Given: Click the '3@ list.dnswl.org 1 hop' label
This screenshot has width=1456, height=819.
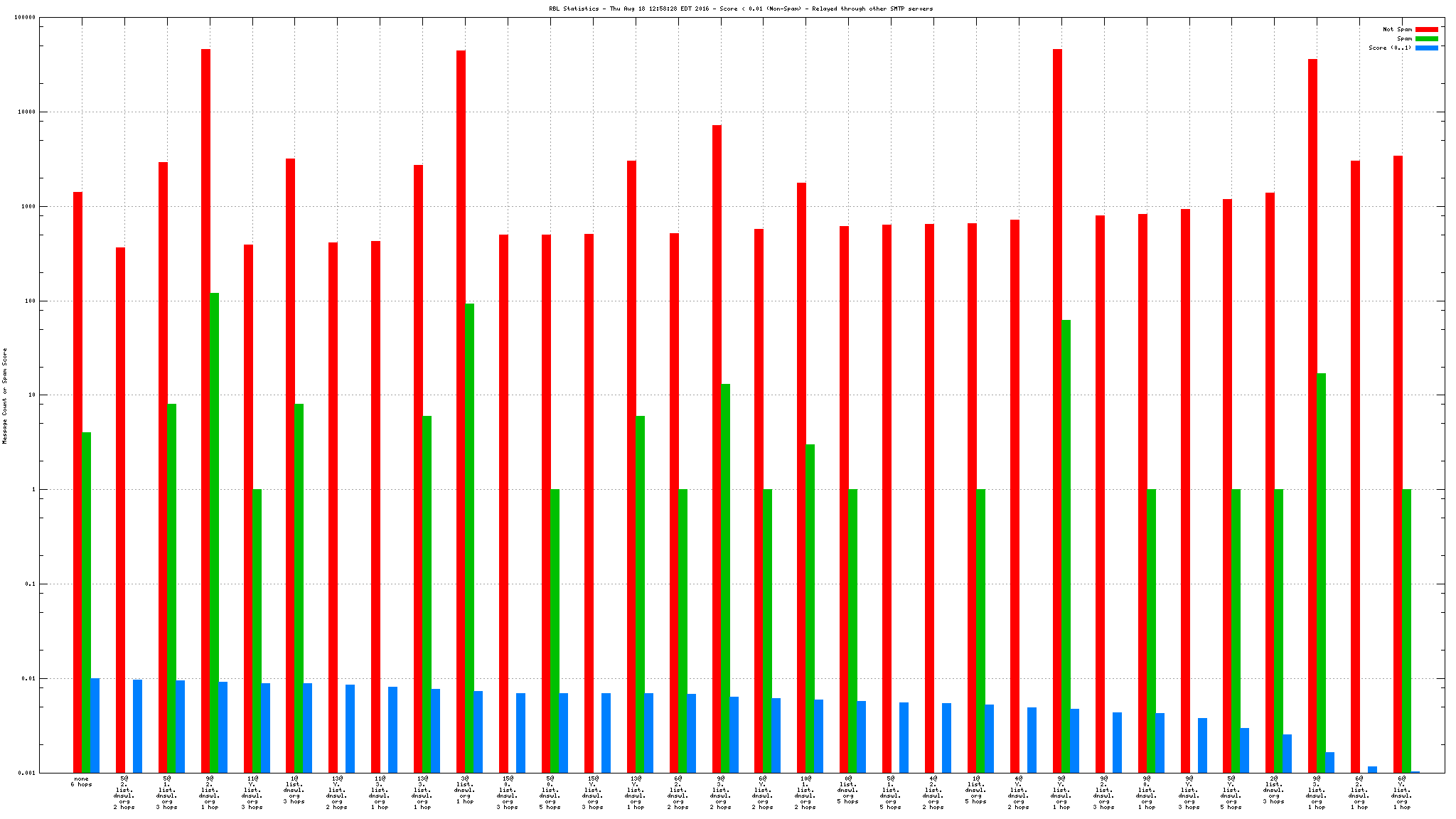Looking at the screenshot, I should click(x=464, y=790).
